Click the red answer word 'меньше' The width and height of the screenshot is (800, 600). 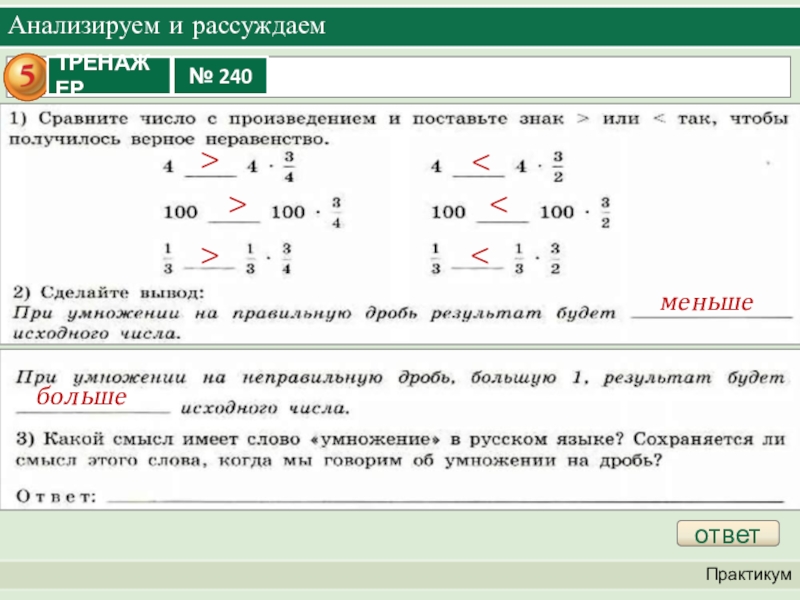706,301
